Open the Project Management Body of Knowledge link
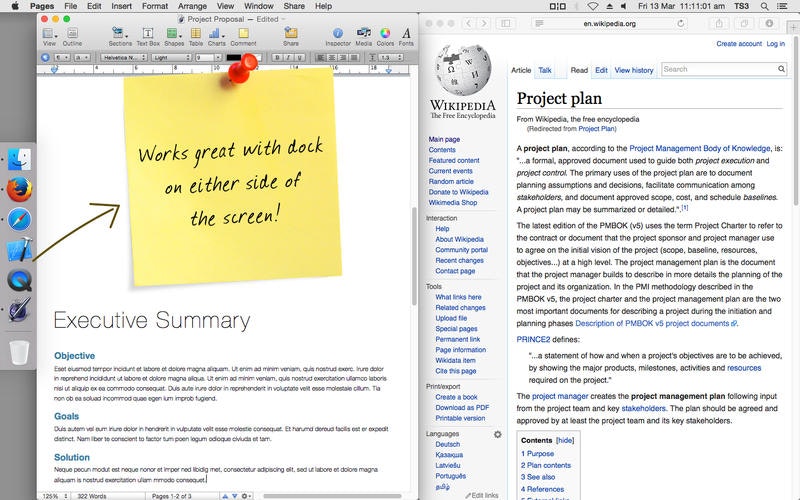This screenshot has height=500, width=800. [699, 148]
